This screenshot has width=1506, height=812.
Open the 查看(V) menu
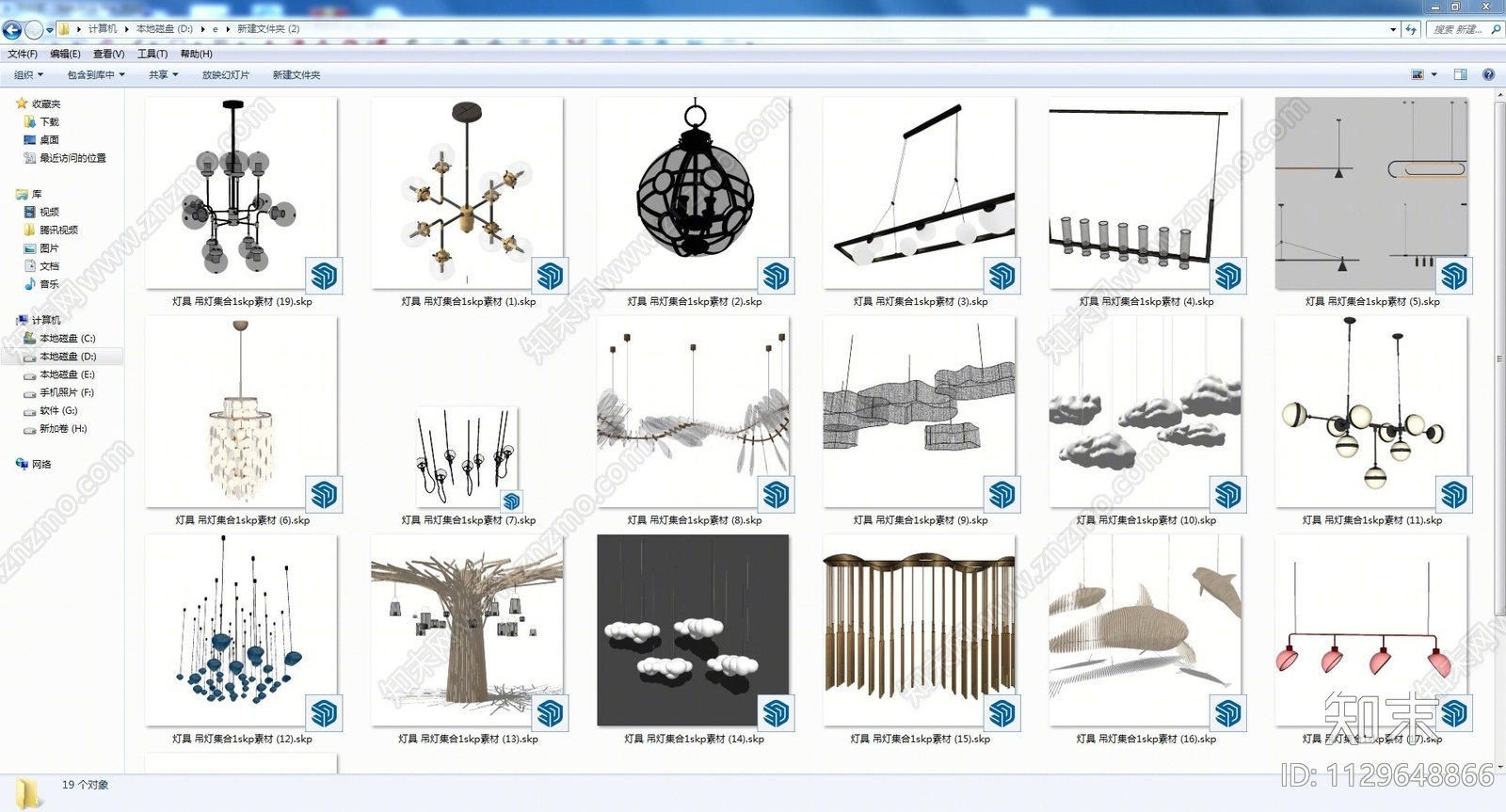pyautogui.click(x=108, y=54)
